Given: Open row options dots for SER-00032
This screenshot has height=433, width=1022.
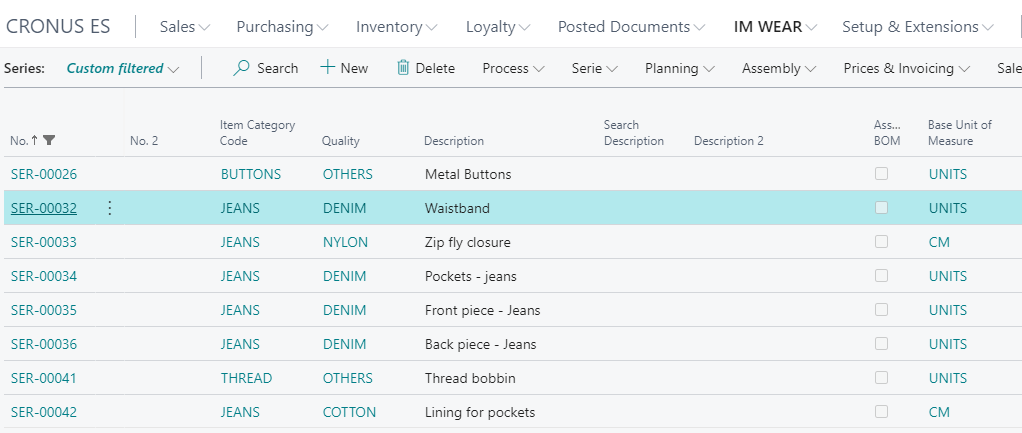Looking at the screenshot, I should 110,208.
